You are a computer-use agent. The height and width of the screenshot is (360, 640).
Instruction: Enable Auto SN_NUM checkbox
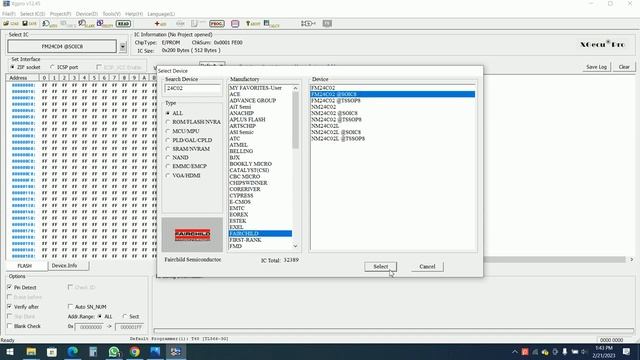[x=70, y=307]
